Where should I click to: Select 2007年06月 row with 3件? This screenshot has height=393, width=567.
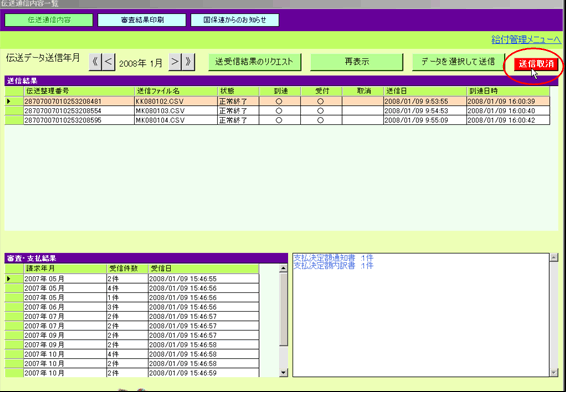point(132,307)
